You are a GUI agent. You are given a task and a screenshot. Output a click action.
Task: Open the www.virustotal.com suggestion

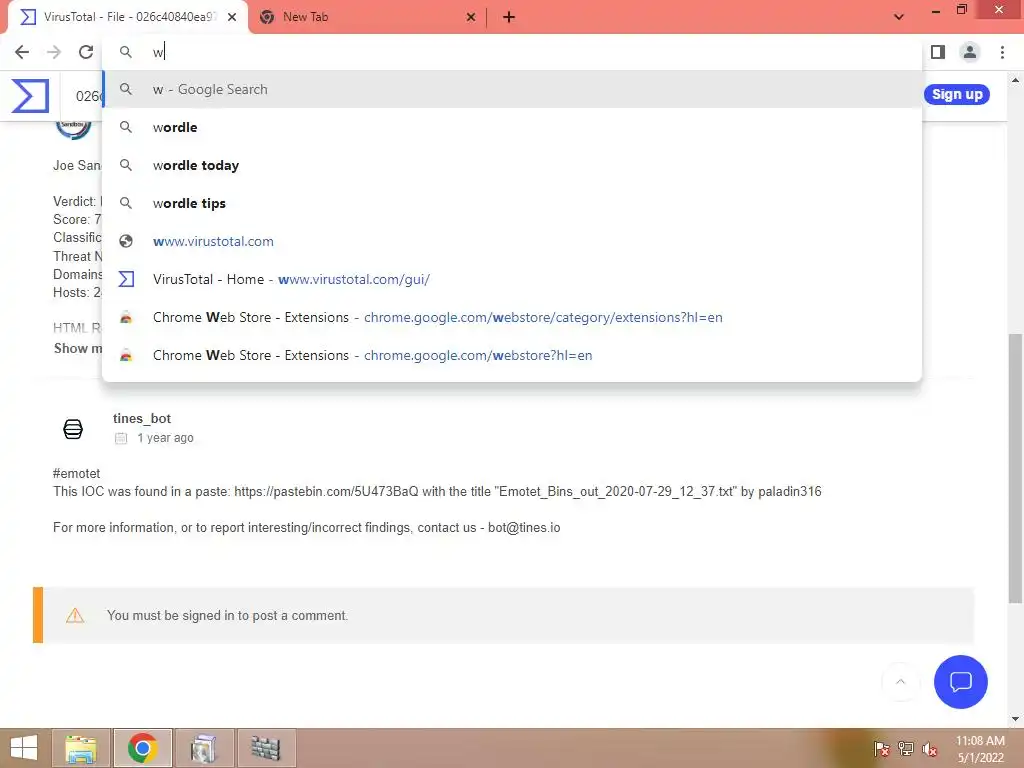coord(512,241)
